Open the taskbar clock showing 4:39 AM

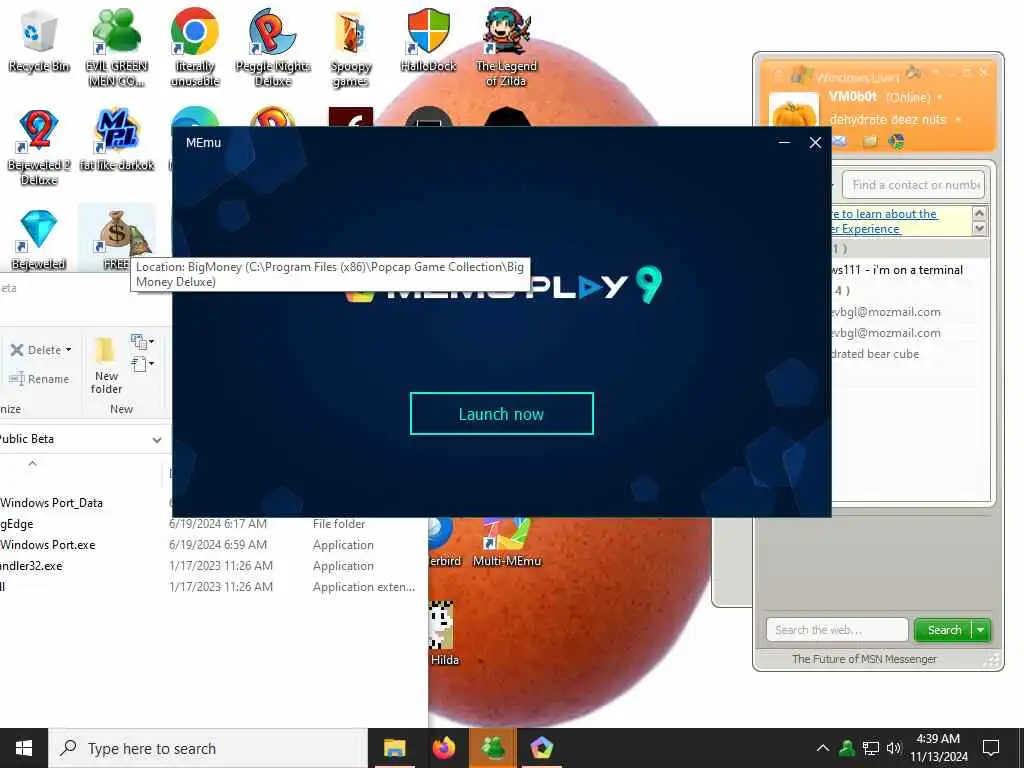(938, 748)
